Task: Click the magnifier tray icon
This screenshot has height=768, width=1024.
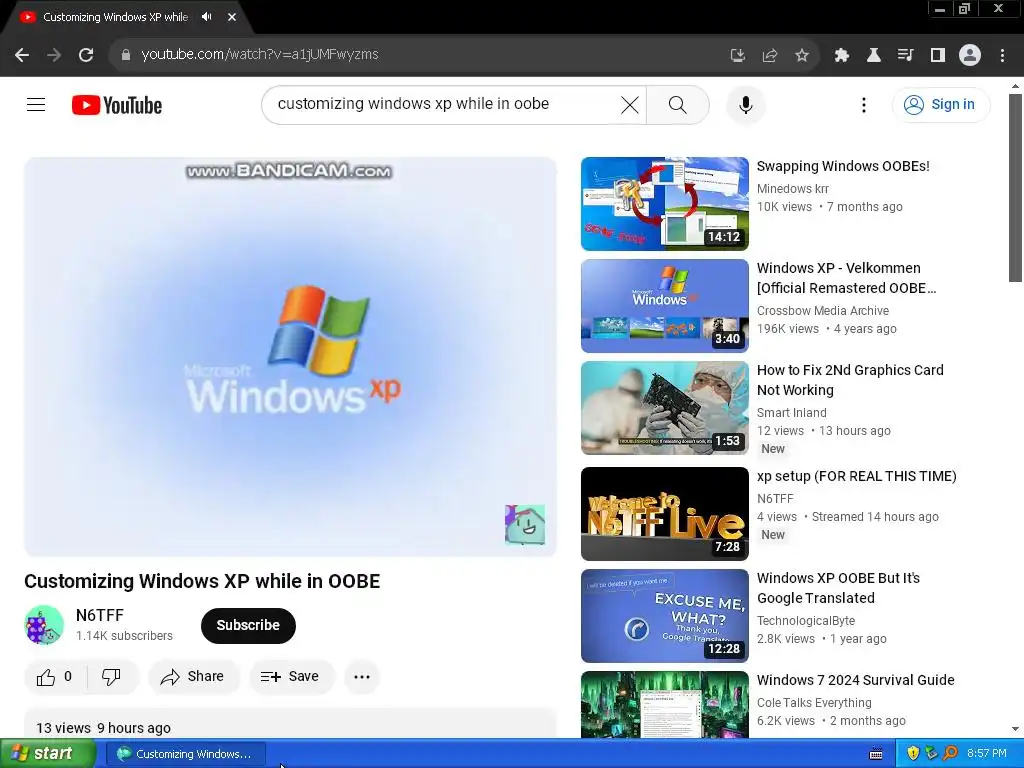Action: coord(950,754)
